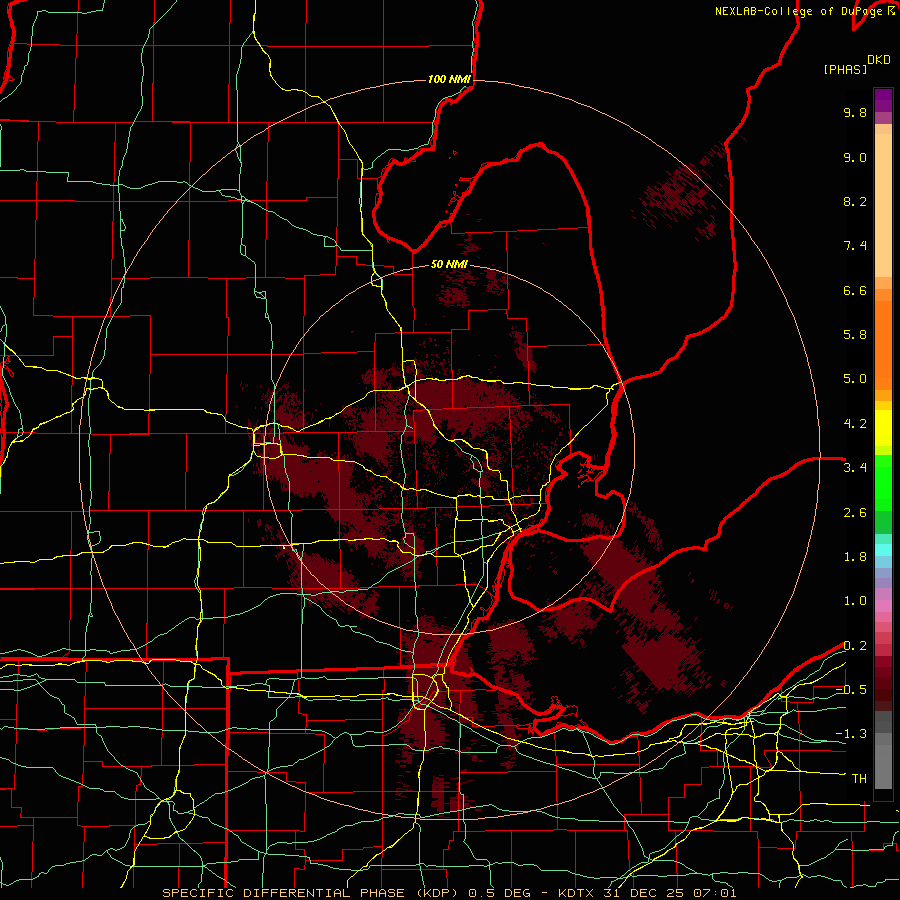Click the TH threshold label
900x900 pixels.
[859, 779]
